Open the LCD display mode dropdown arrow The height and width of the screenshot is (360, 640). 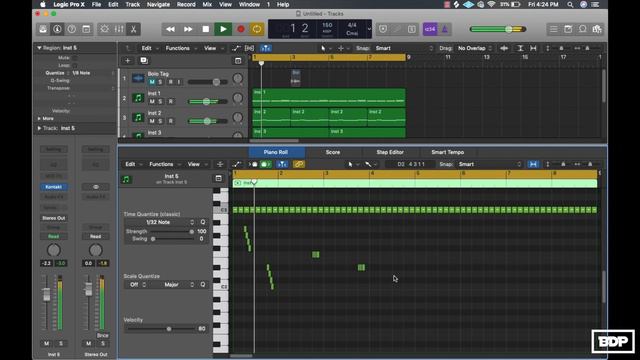[x=369, y=29]
